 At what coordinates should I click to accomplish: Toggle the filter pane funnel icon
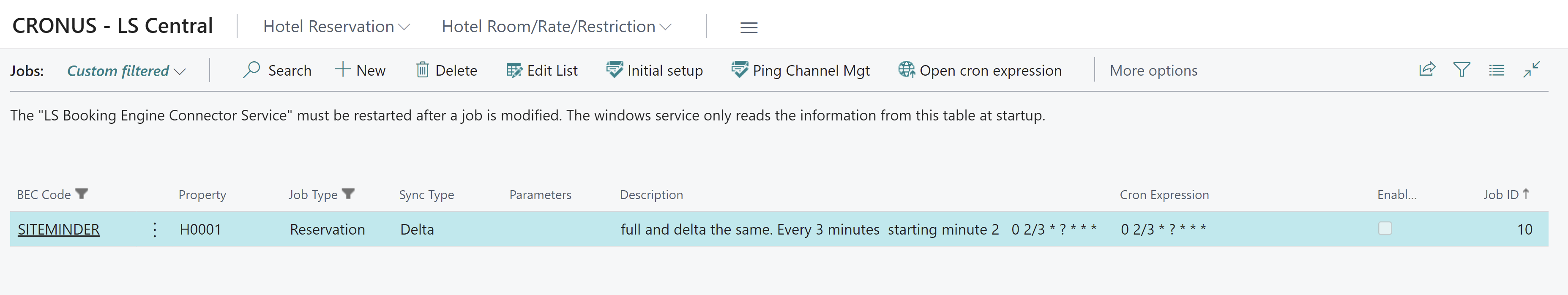point(1461,70)
